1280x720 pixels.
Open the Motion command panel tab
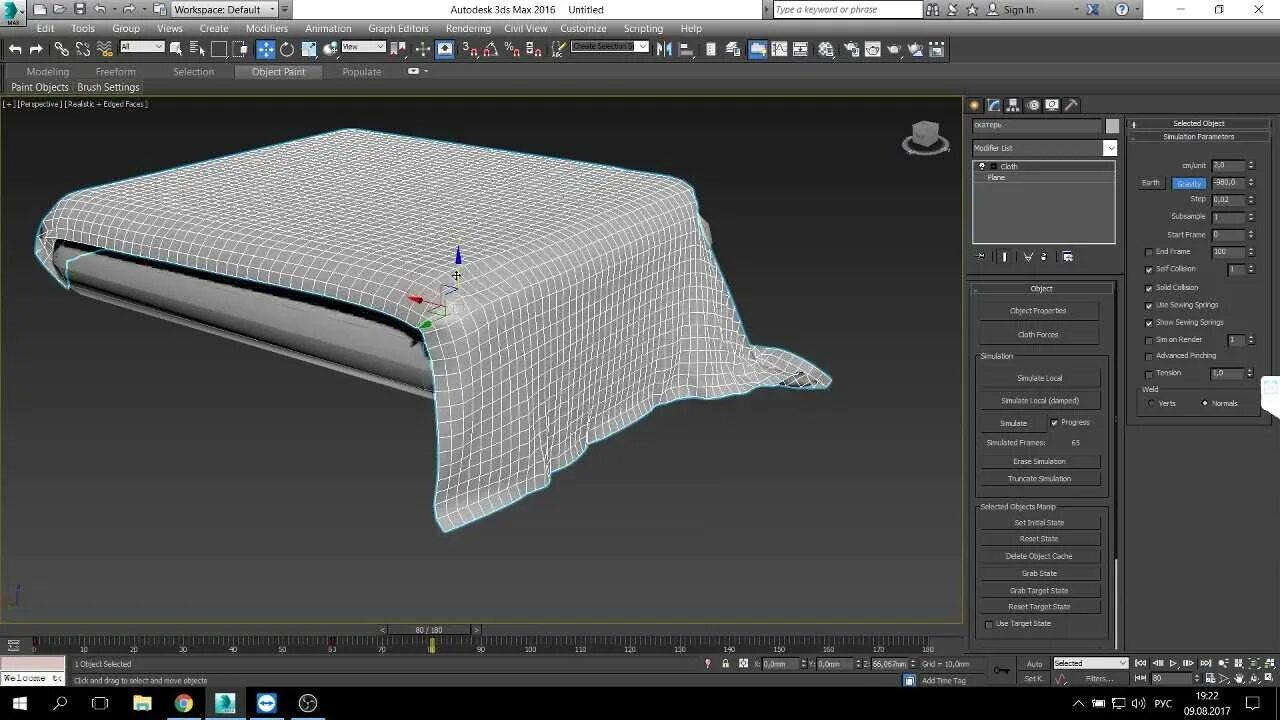click(1033, 105)
